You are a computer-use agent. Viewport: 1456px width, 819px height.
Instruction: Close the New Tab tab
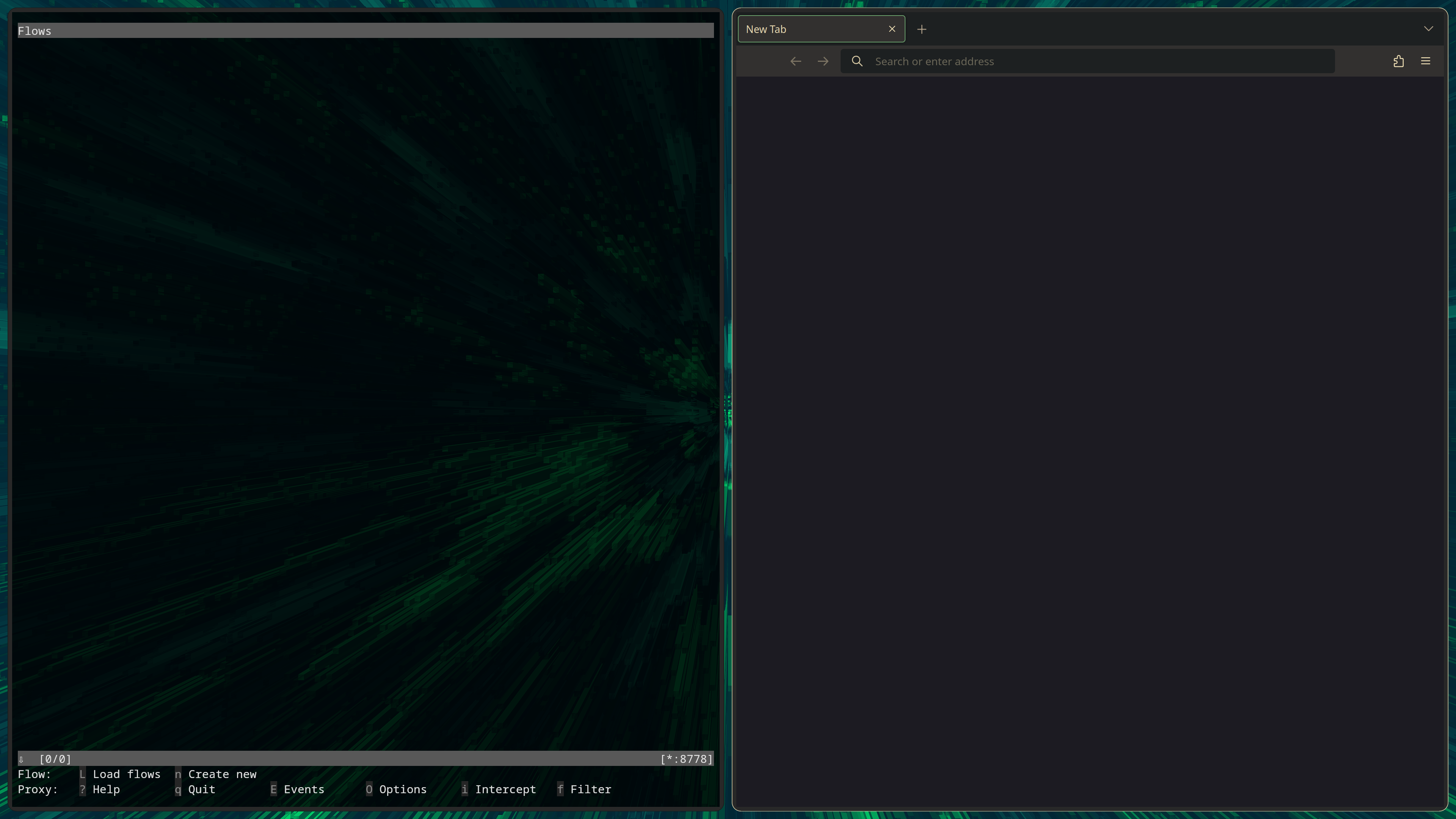tap(892, 29)
